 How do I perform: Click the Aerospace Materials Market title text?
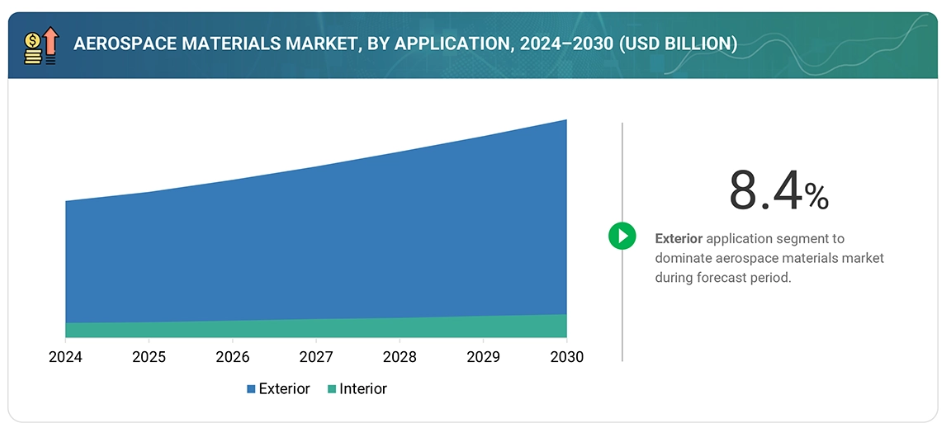point(405,43)
